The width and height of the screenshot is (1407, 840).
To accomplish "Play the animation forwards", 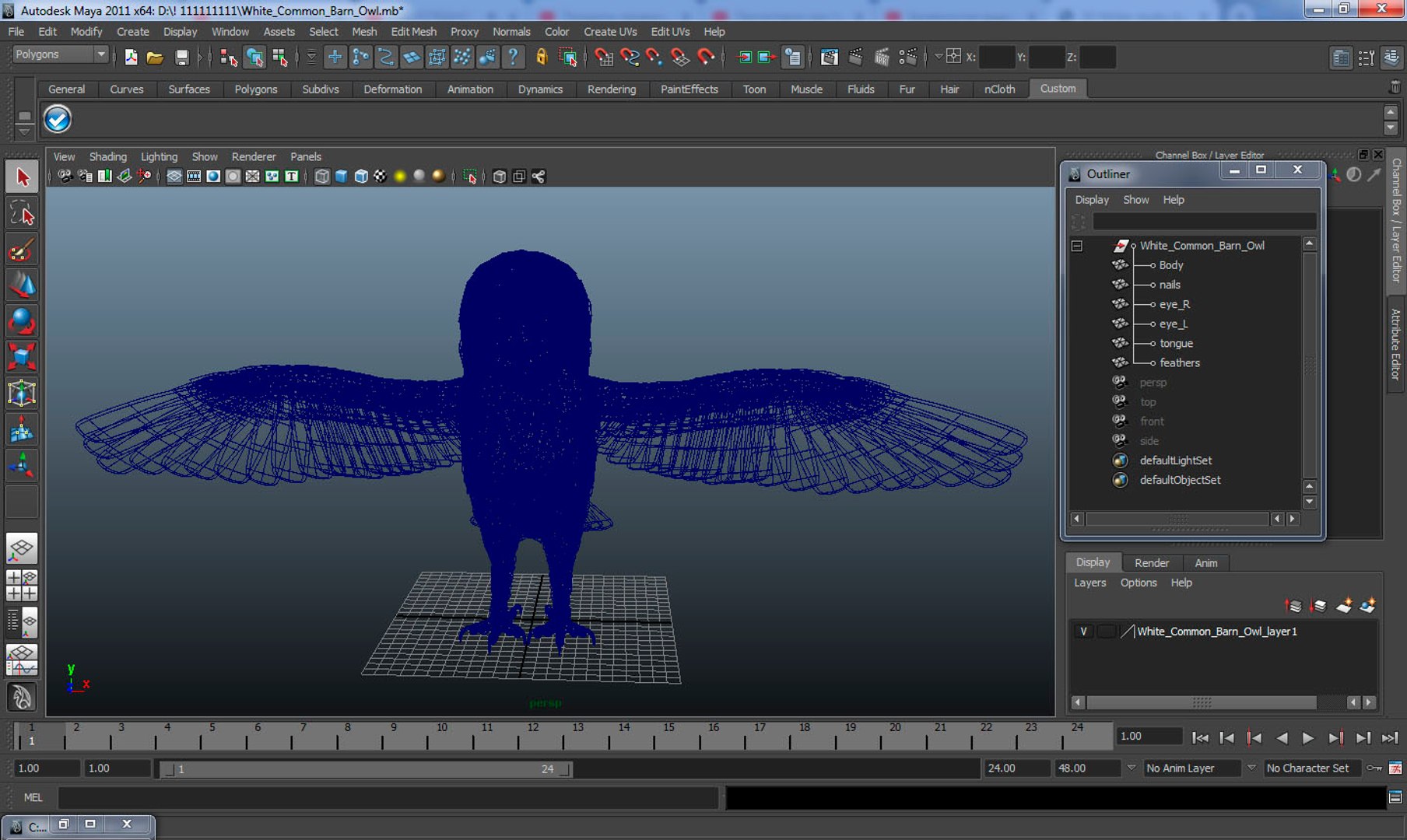I will pyautogui.click(x=1307, y=738).
